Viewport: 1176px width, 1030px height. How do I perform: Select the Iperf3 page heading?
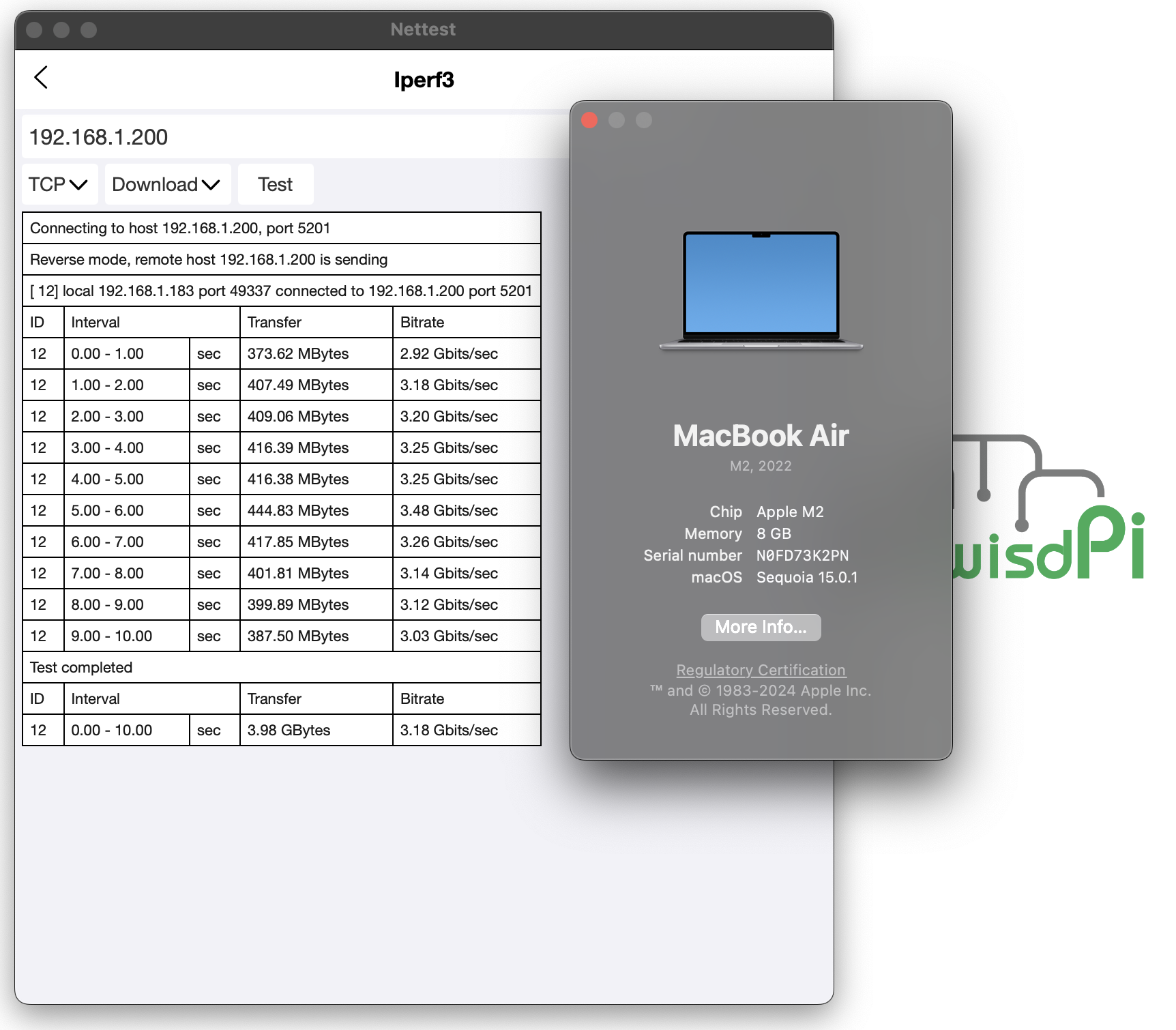click(x=424, y=80)
